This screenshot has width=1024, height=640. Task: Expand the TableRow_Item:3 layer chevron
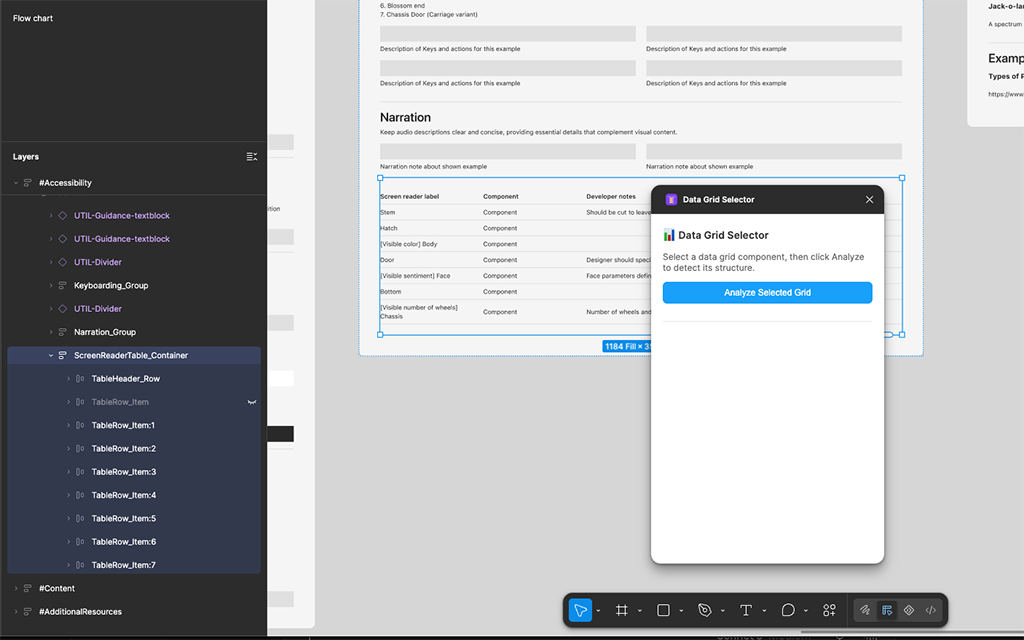coord(69,472)
